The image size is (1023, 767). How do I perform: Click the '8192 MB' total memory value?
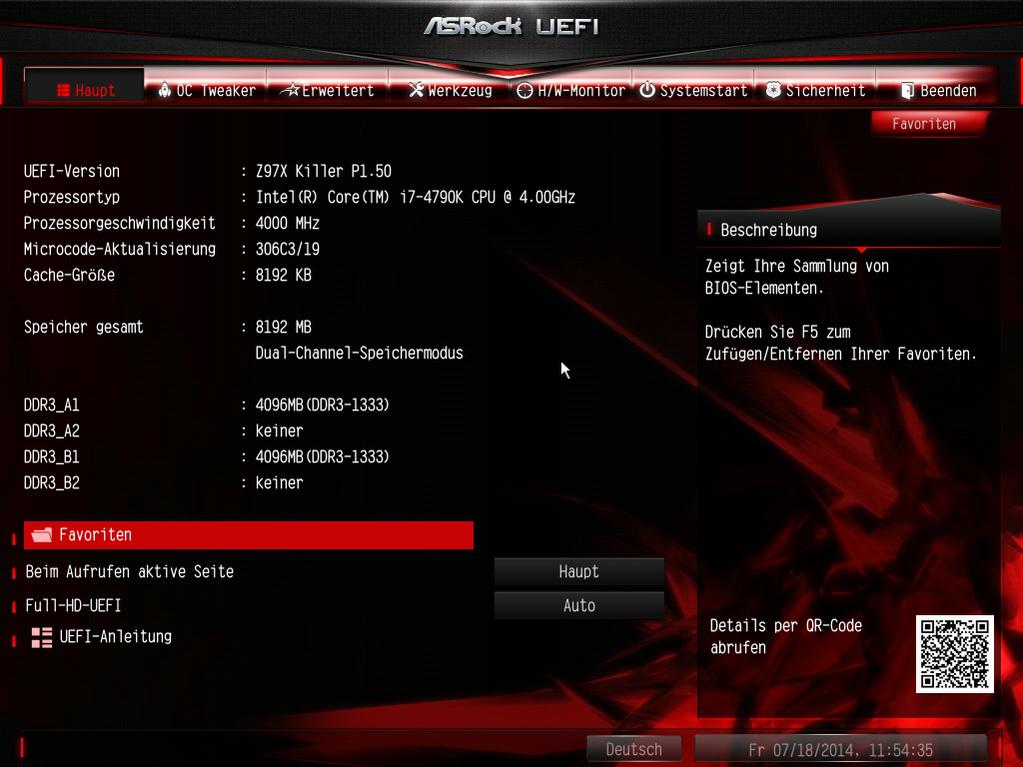pyautogui.click(x=283, y=327)
